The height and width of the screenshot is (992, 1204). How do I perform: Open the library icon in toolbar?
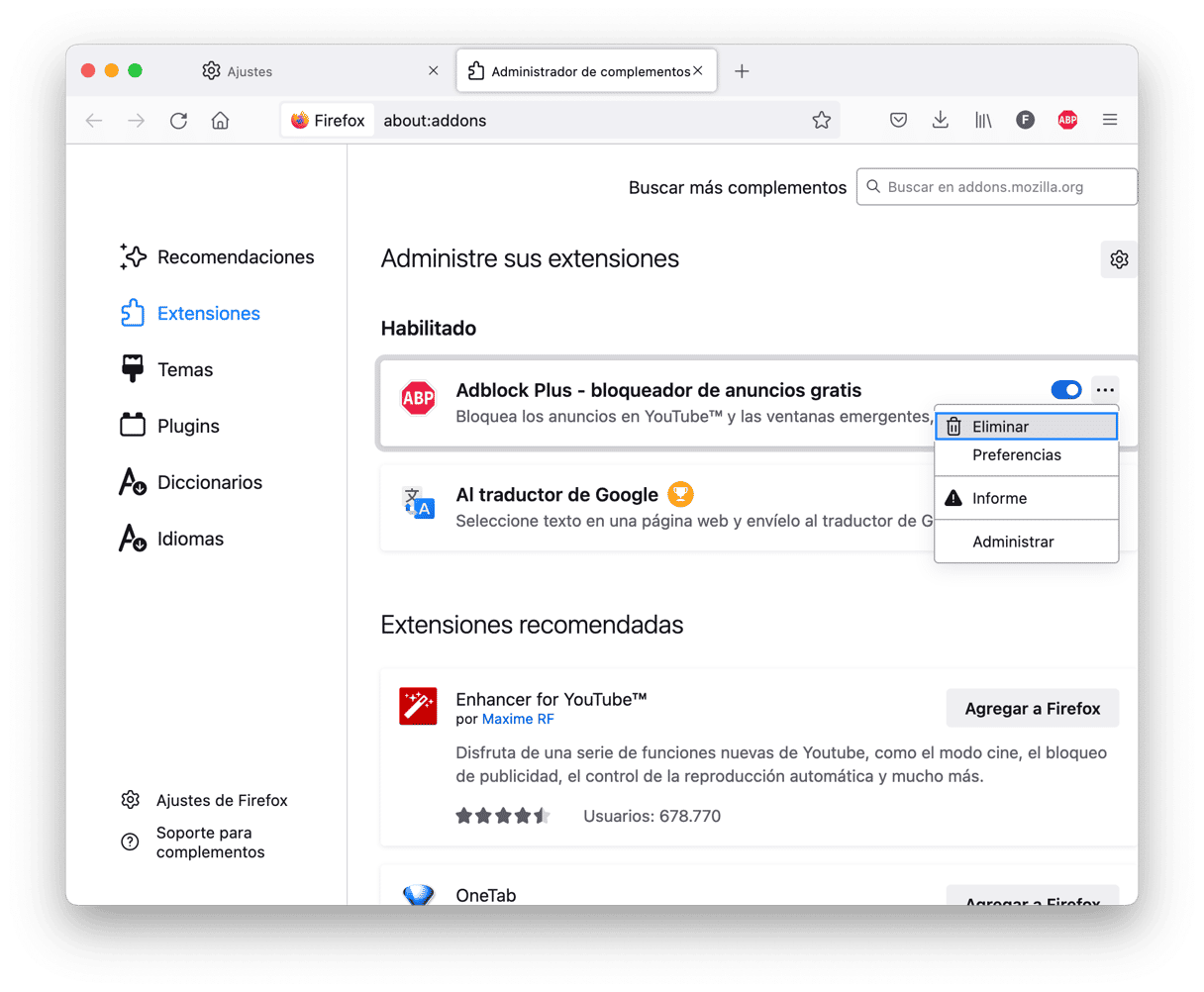983,121
